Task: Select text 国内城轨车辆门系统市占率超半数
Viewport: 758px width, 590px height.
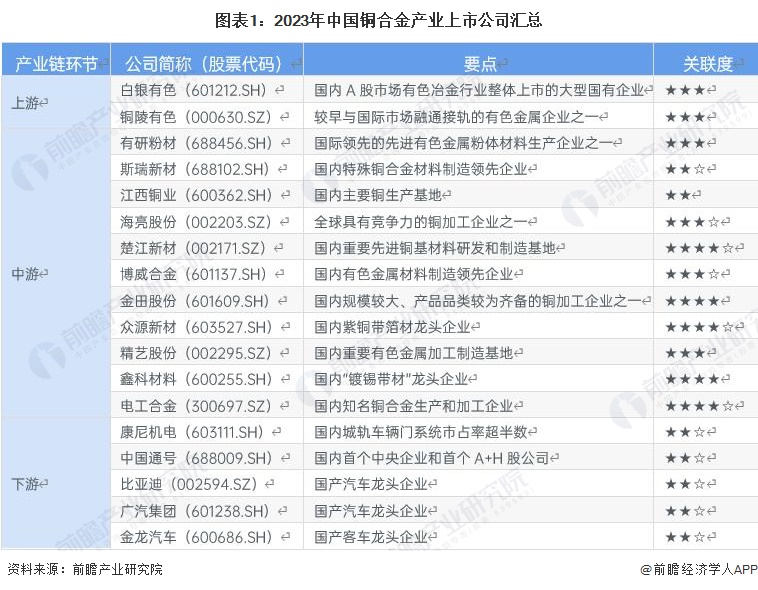Action: (421, 432)
